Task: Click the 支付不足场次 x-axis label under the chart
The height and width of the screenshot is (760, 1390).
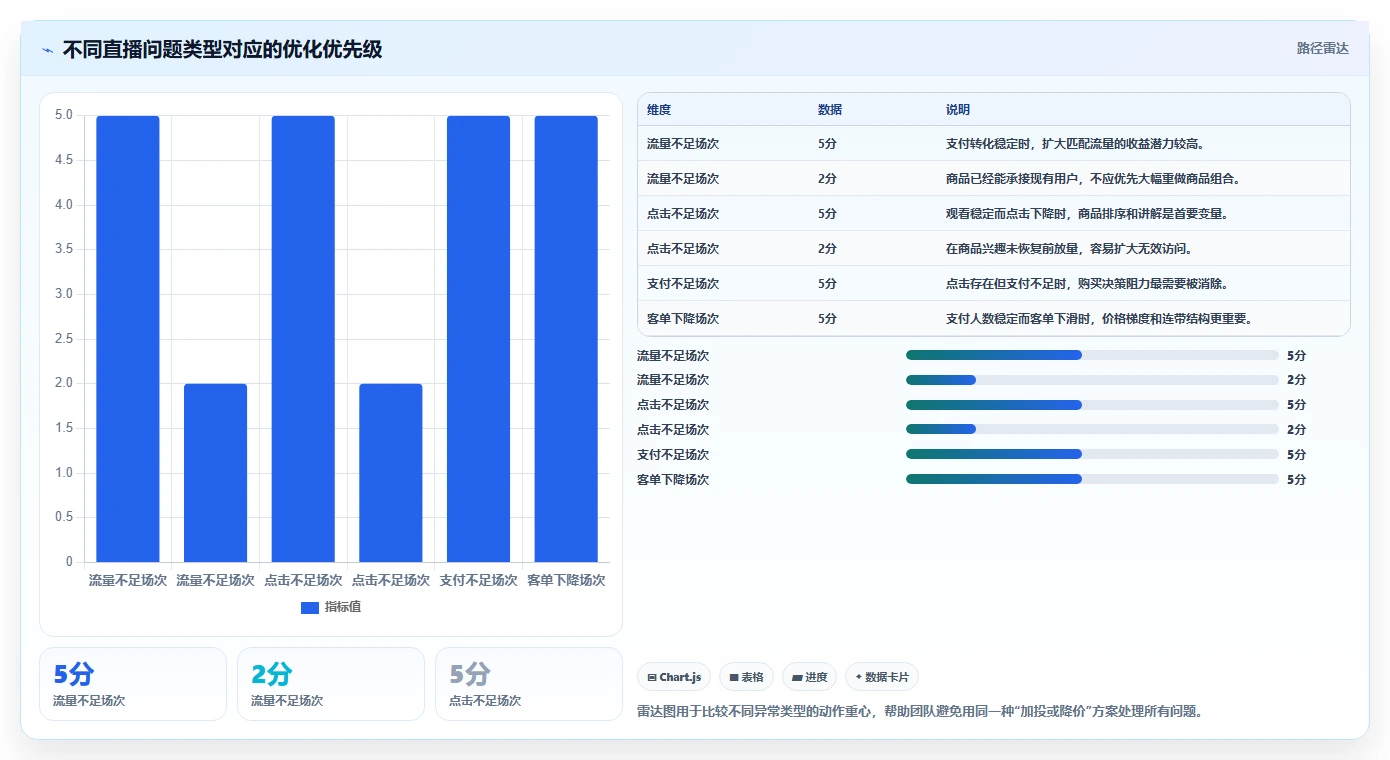Action: (478, 580)
